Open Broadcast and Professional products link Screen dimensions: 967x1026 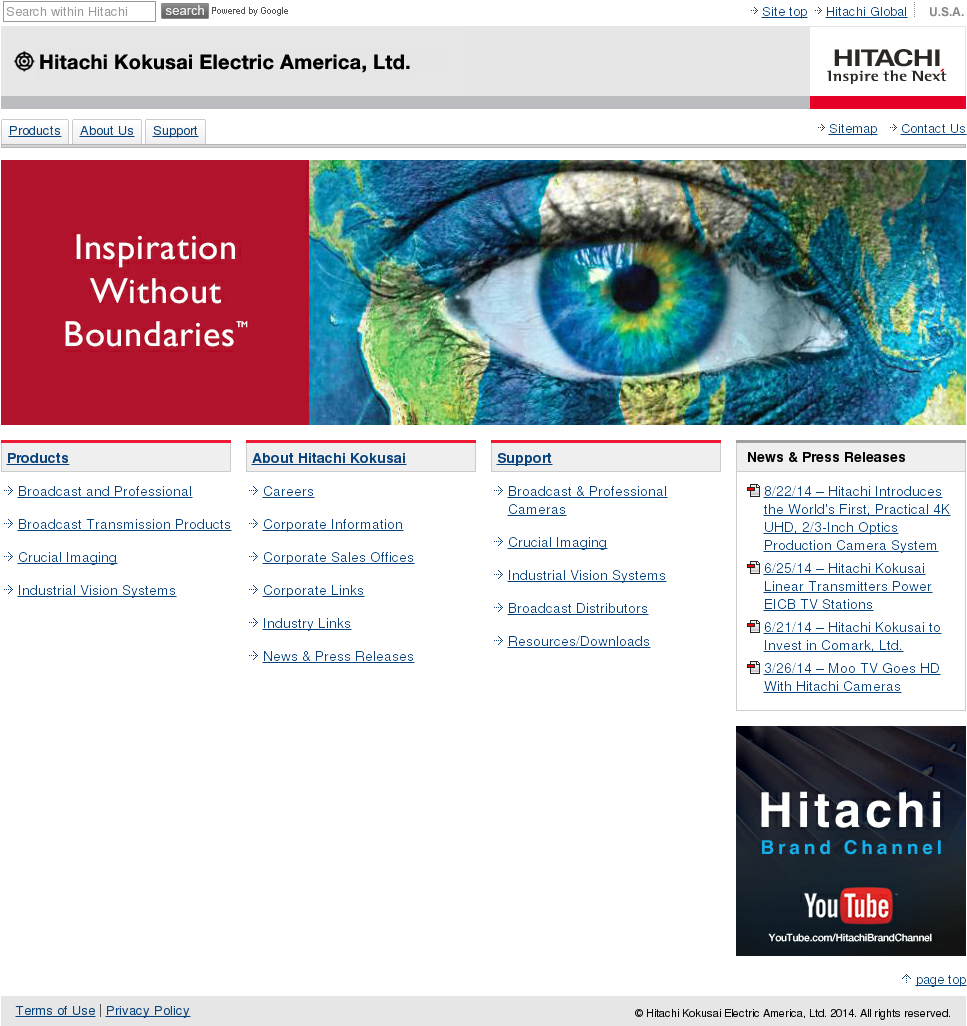(x=105, y=491)
